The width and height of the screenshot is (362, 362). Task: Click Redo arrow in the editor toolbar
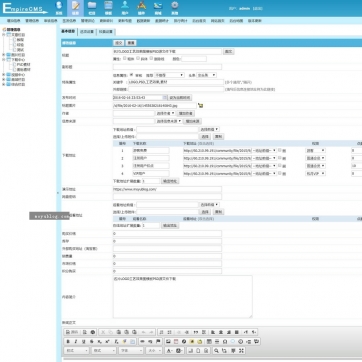point(151,332)
